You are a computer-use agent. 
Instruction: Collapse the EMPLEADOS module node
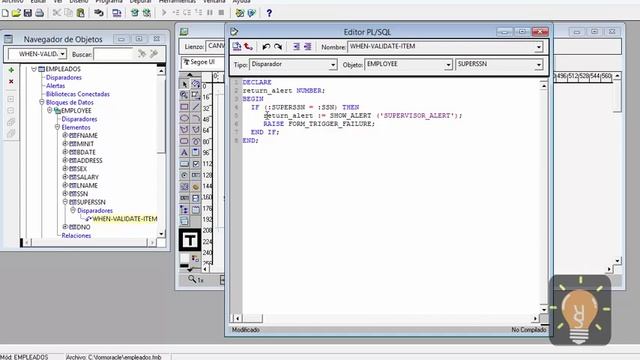coord(34,69)
